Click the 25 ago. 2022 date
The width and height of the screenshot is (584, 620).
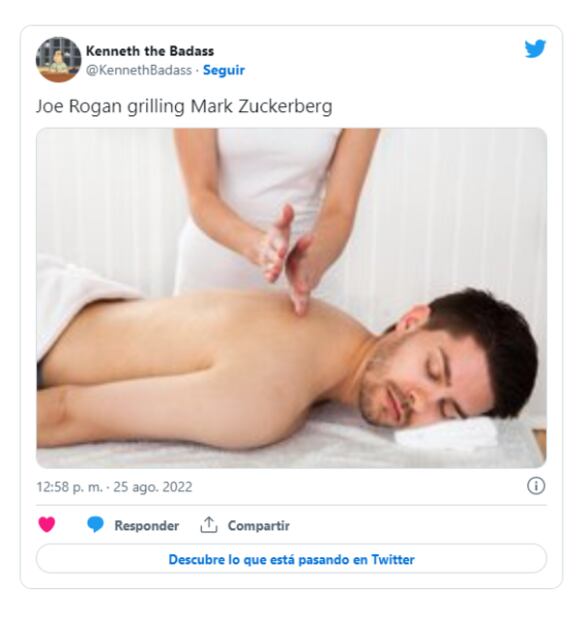(153, 487)
